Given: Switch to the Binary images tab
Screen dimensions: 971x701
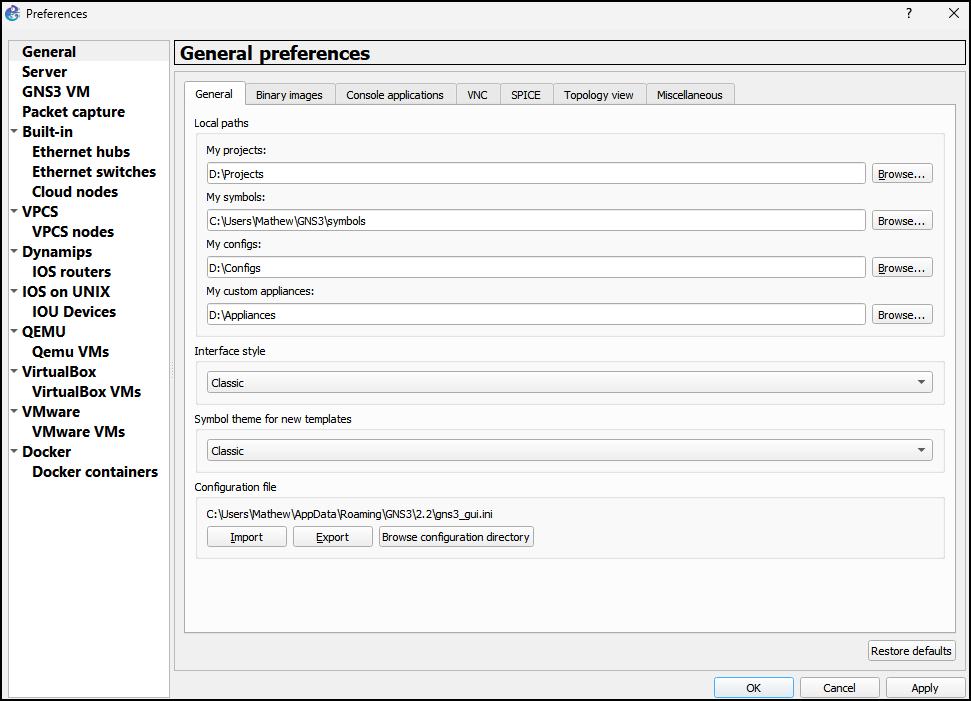Looking at the screenshot, I should (289, 95).
